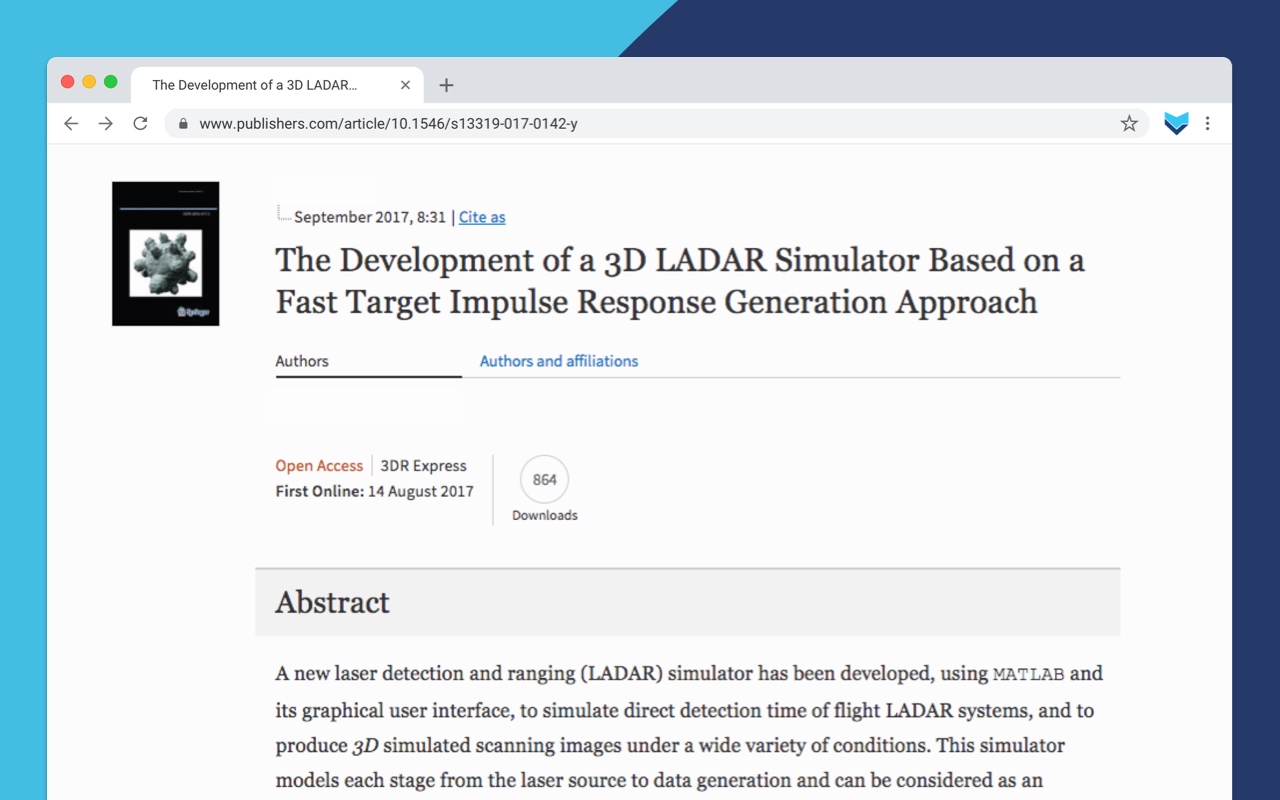This screenshot has height=800, width=1280.
Task: Go back using the browser back arrow
Action: tap(71, 124)
